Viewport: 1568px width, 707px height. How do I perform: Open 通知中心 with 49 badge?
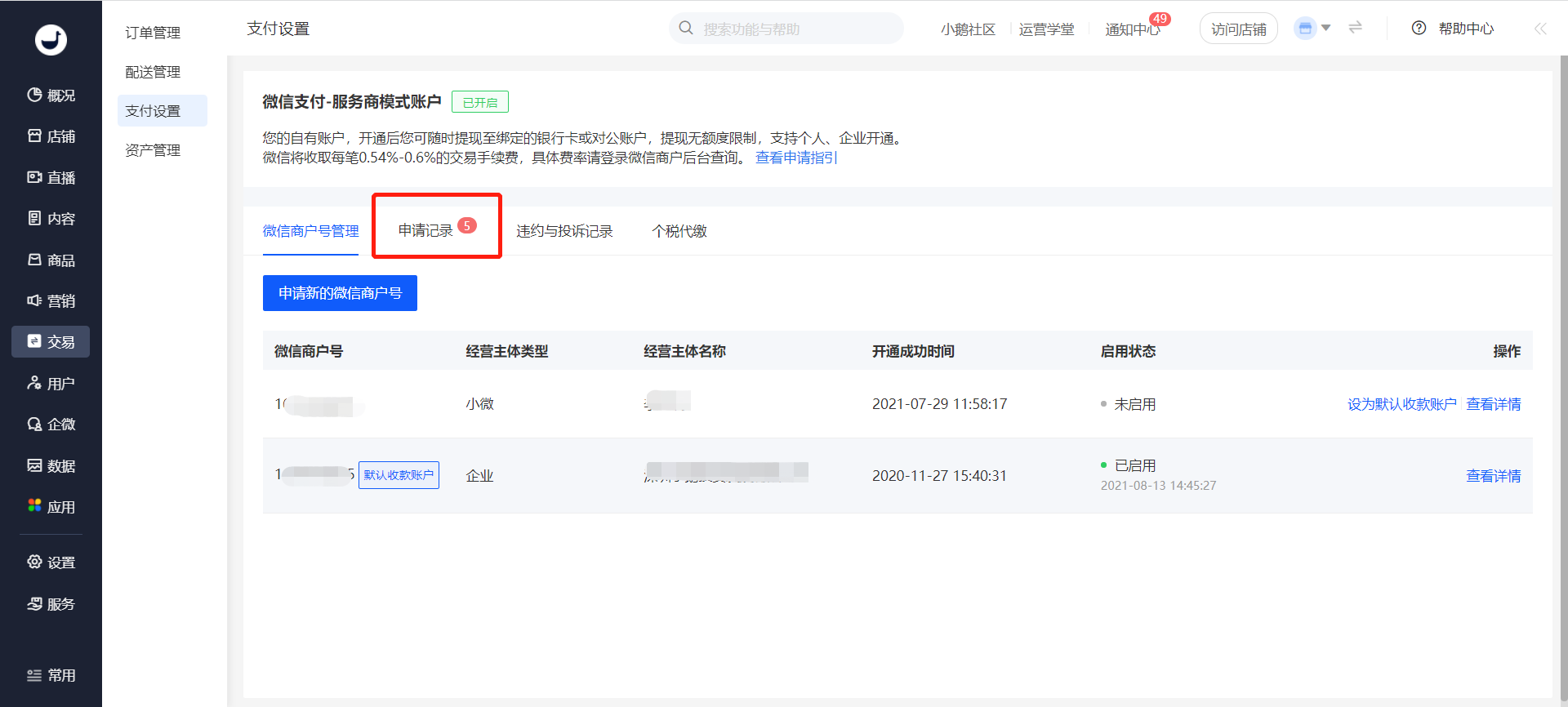pos(1133,29)
